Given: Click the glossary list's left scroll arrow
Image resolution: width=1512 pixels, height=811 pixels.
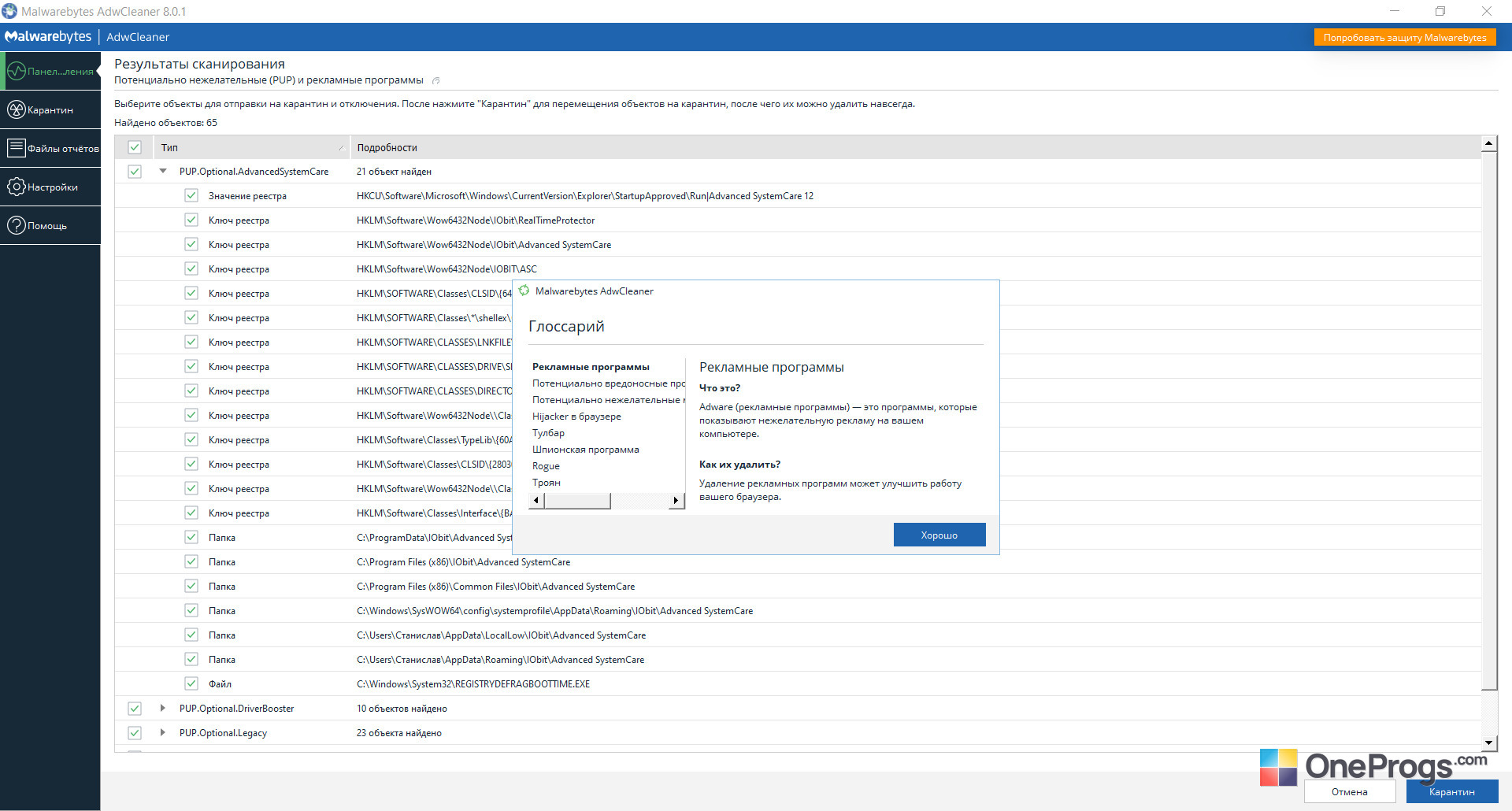Looking at the screenshot, I should tap(536, 501).
